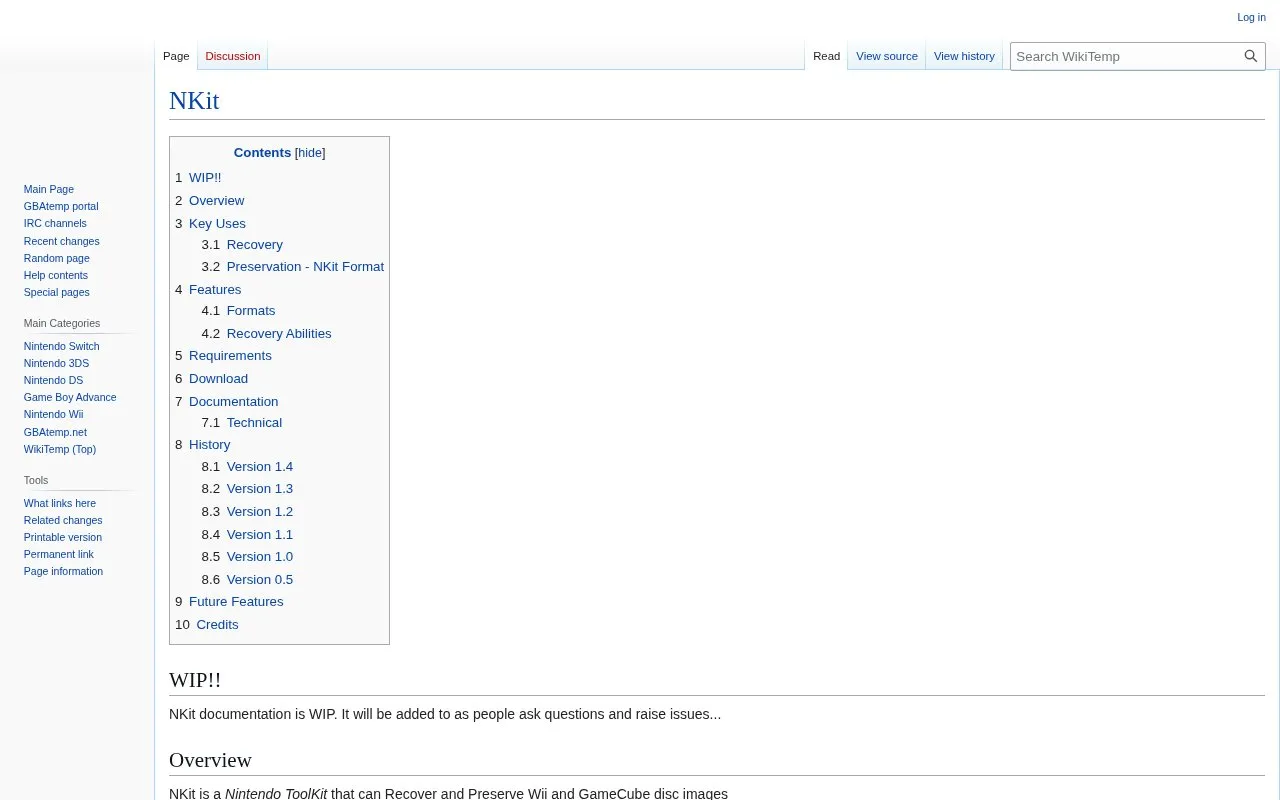
Task: Hide the Contents table
Action: tap(310, 153)
